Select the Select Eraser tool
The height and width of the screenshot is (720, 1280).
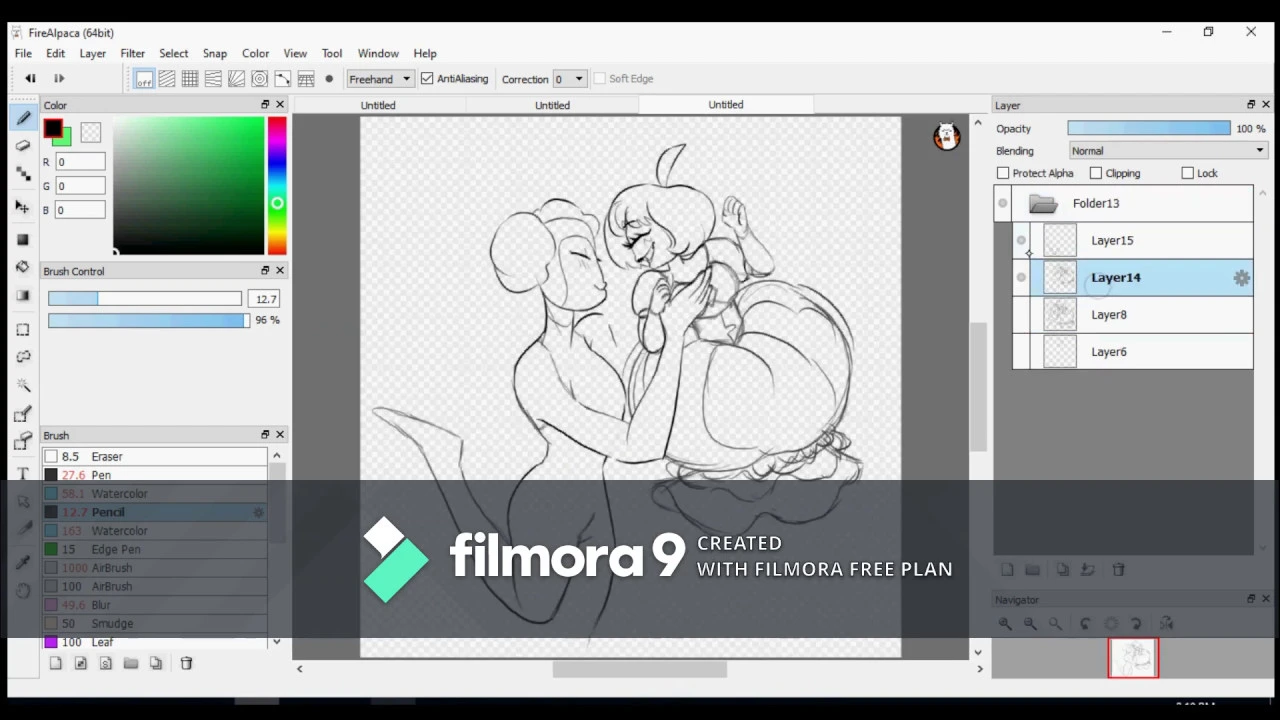point(23,441)
